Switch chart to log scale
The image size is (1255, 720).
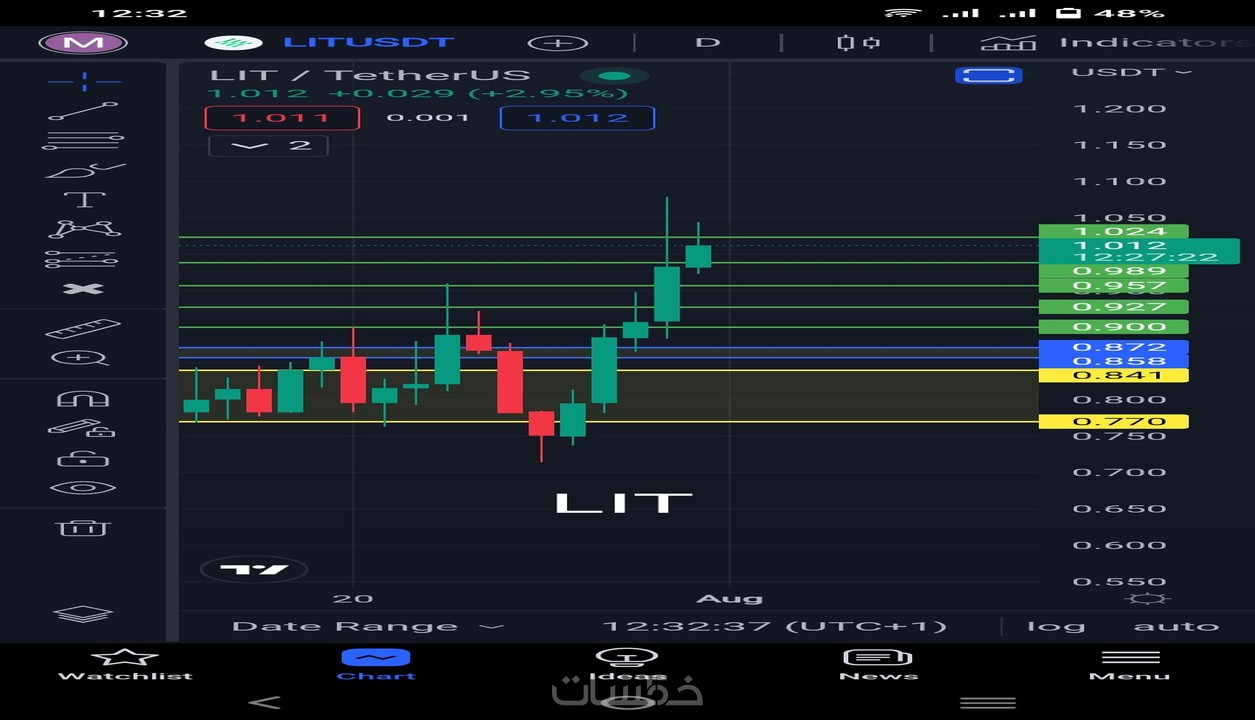1055,626
